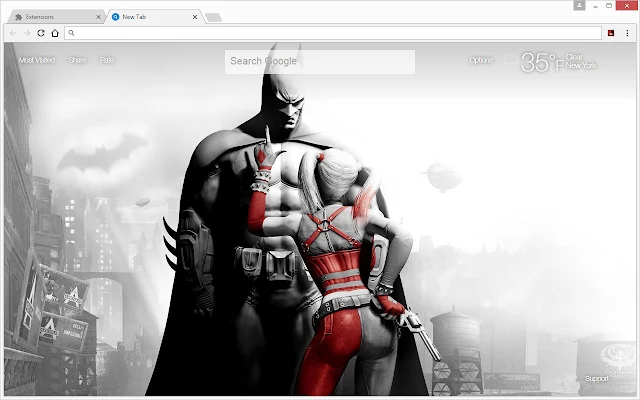640x400 pixels.
Task: Click the cloud weather icon
Action: pyautogui.click(x=510, y=60)
